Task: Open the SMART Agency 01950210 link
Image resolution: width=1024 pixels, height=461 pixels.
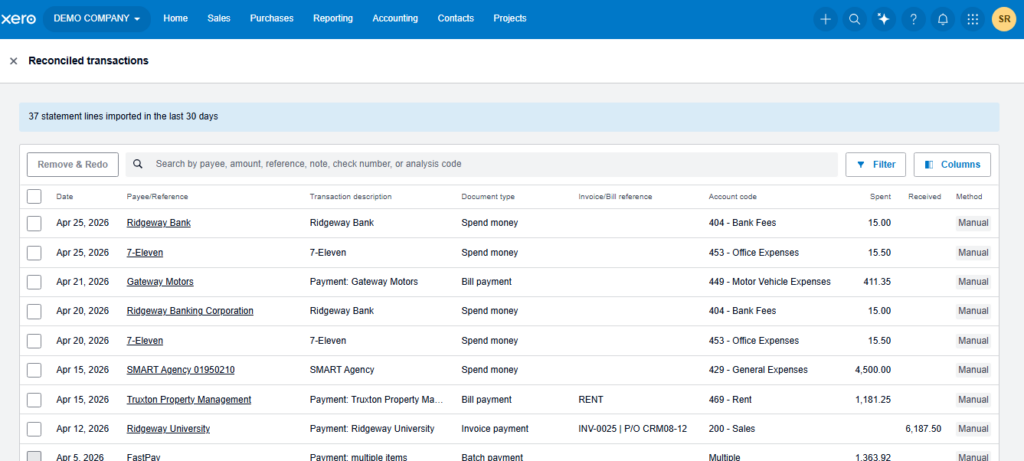Action: pos(181,370)
